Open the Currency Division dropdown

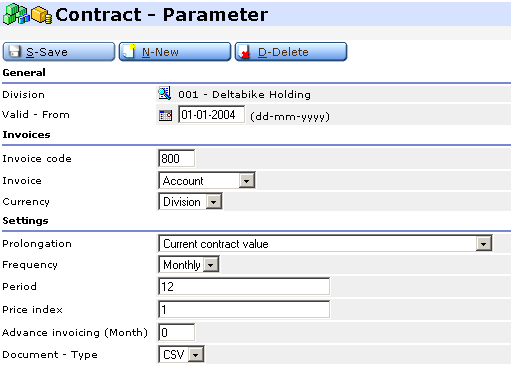214,202
